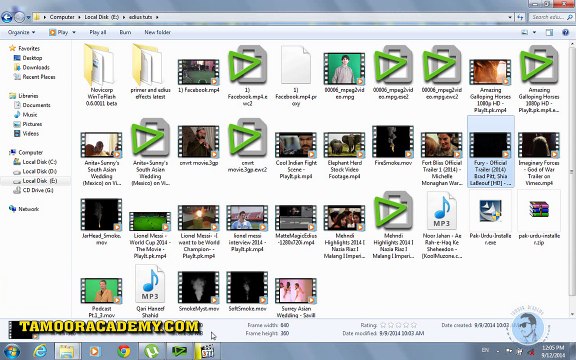Open Windows Media Player from the taskbar
Image resolution: width=576 pixels, height=360 pixels.
(95, 351)
